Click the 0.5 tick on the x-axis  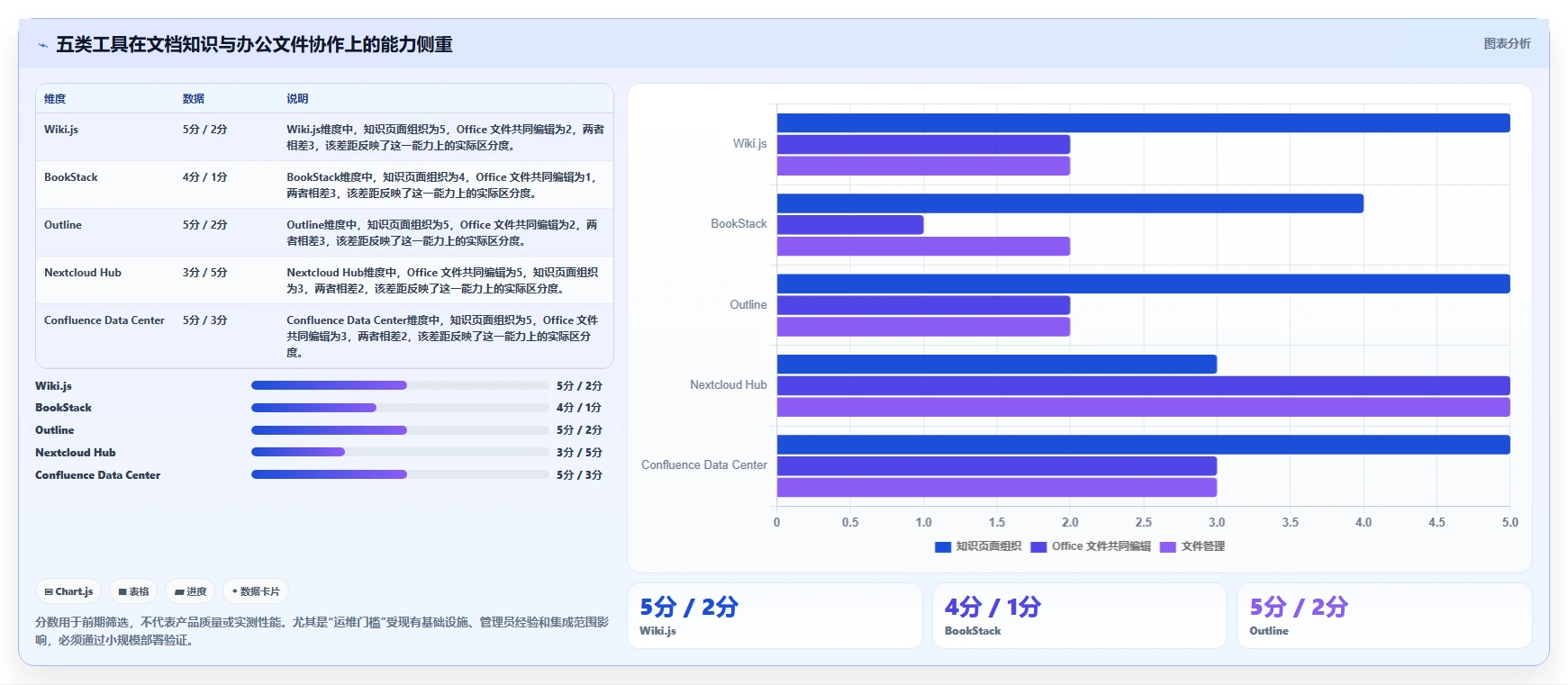850,523
